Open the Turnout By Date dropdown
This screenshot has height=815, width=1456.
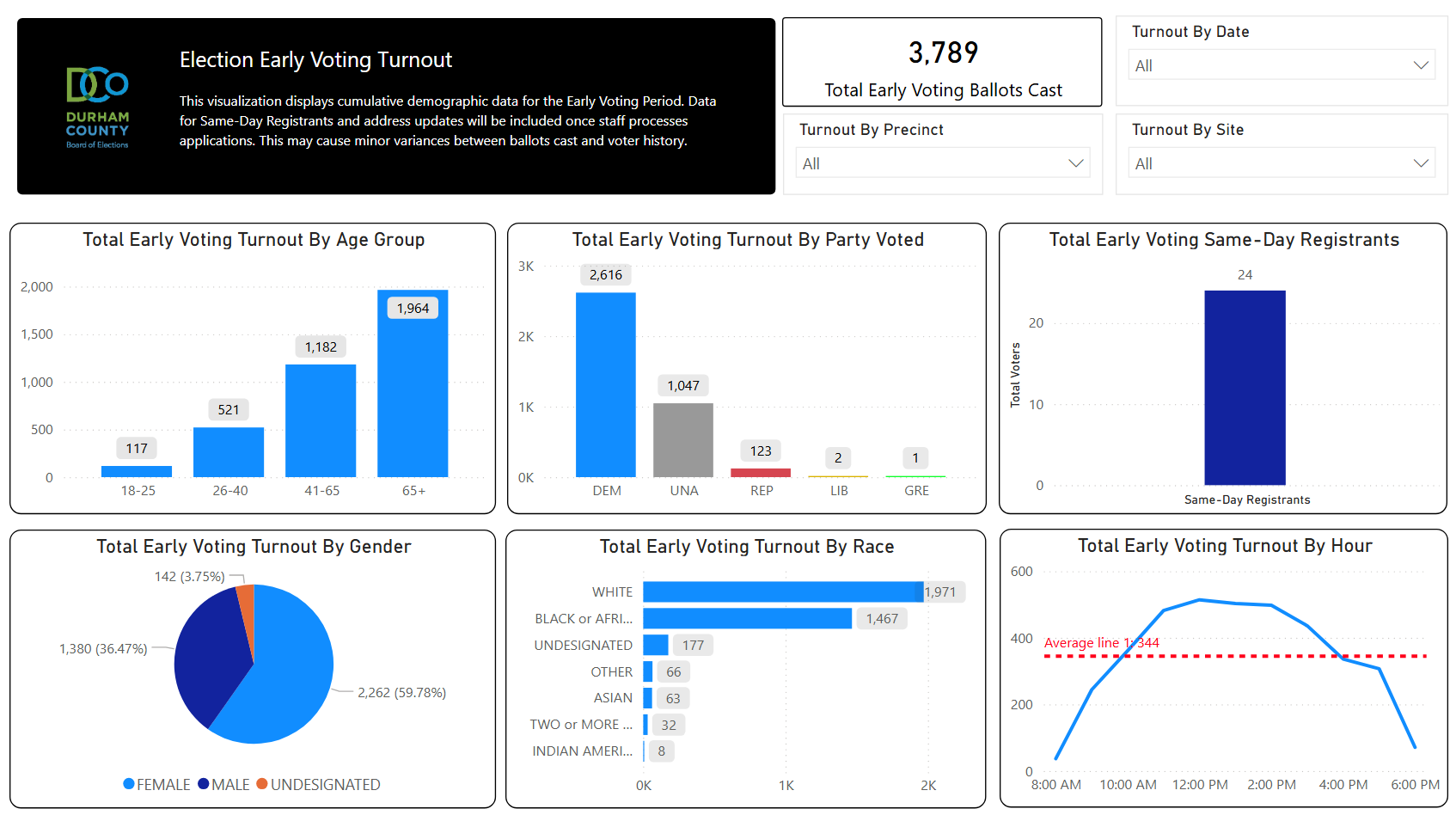pos(1280,64)
